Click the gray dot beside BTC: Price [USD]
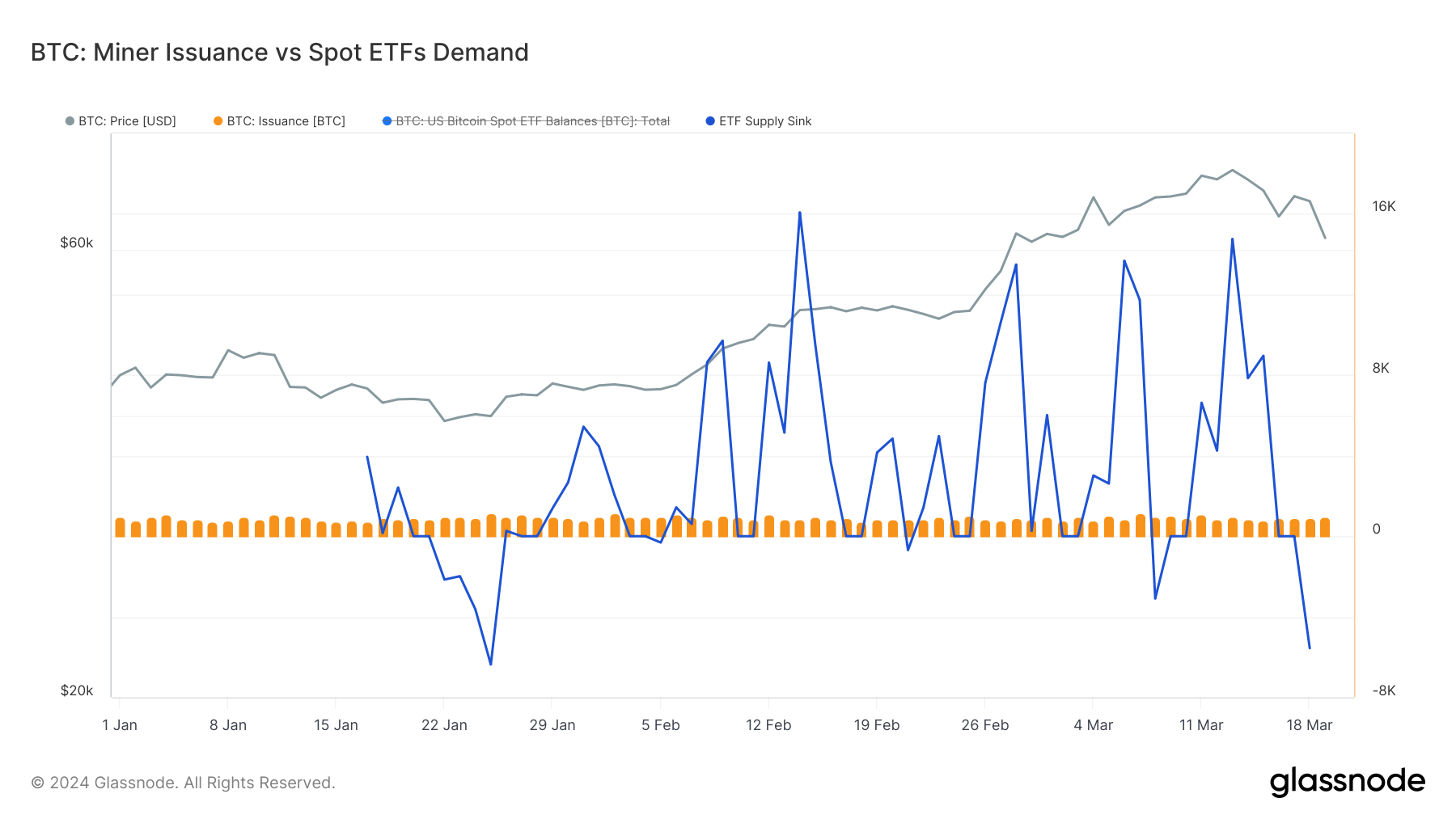1456x819 pixels. coord(69,121)
